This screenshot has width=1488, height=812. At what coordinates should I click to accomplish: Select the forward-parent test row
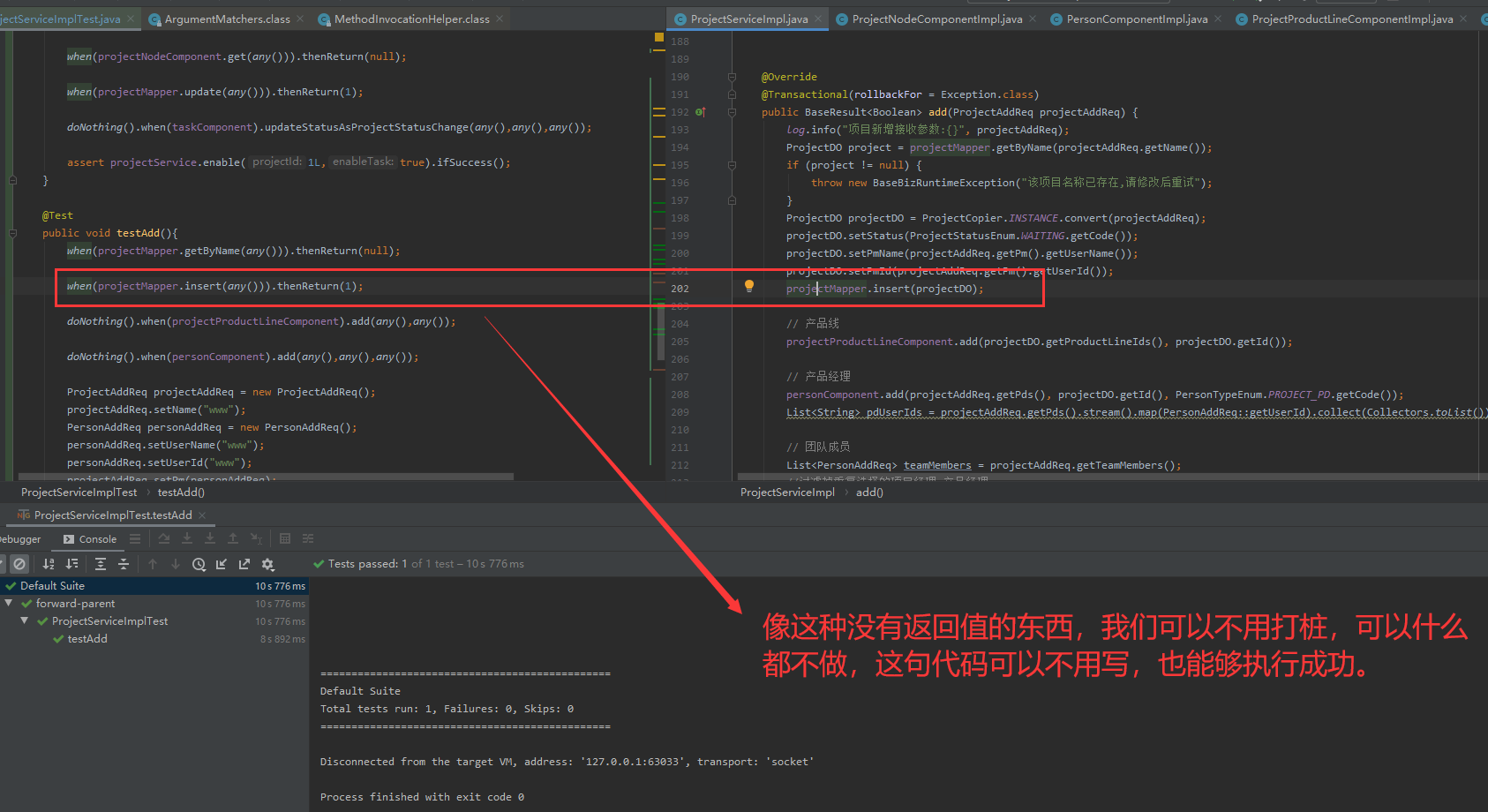coord(154,604)
